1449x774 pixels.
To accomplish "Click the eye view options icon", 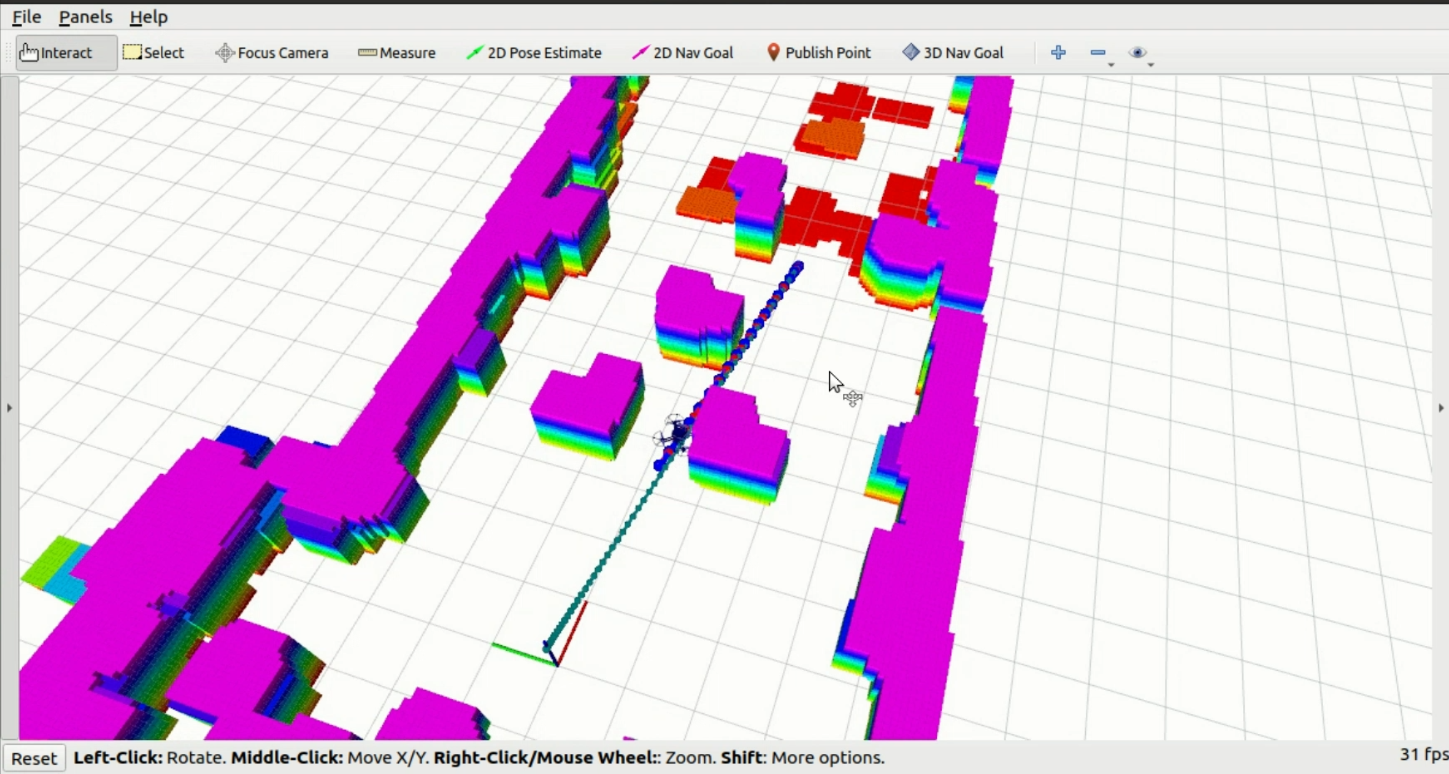I will pyautogui.click(x=1137, y=53).
